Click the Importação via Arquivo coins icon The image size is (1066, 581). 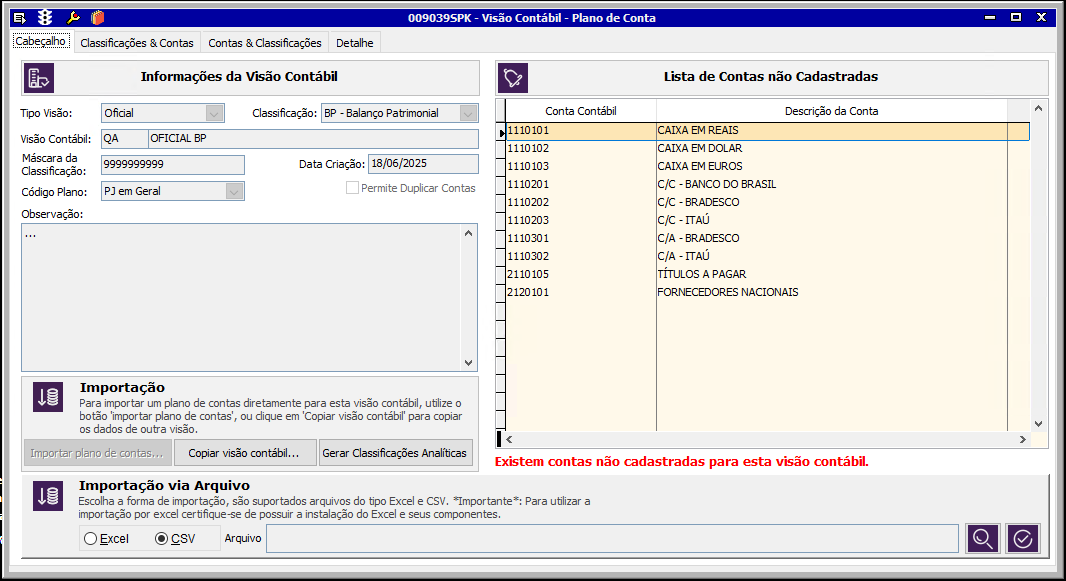pos(48,496)
